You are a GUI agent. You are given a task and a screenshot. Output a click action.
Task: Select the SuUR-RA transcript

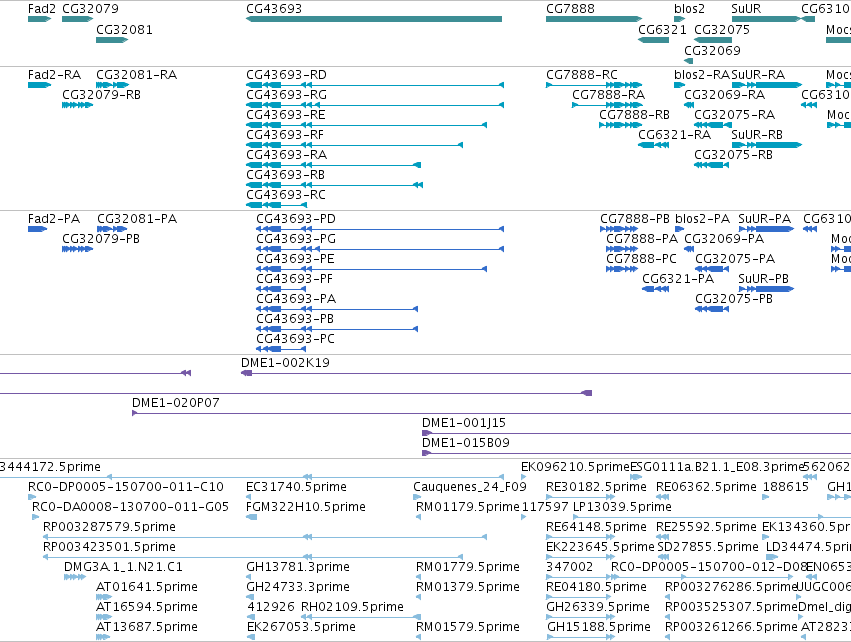tap(766, 85)
